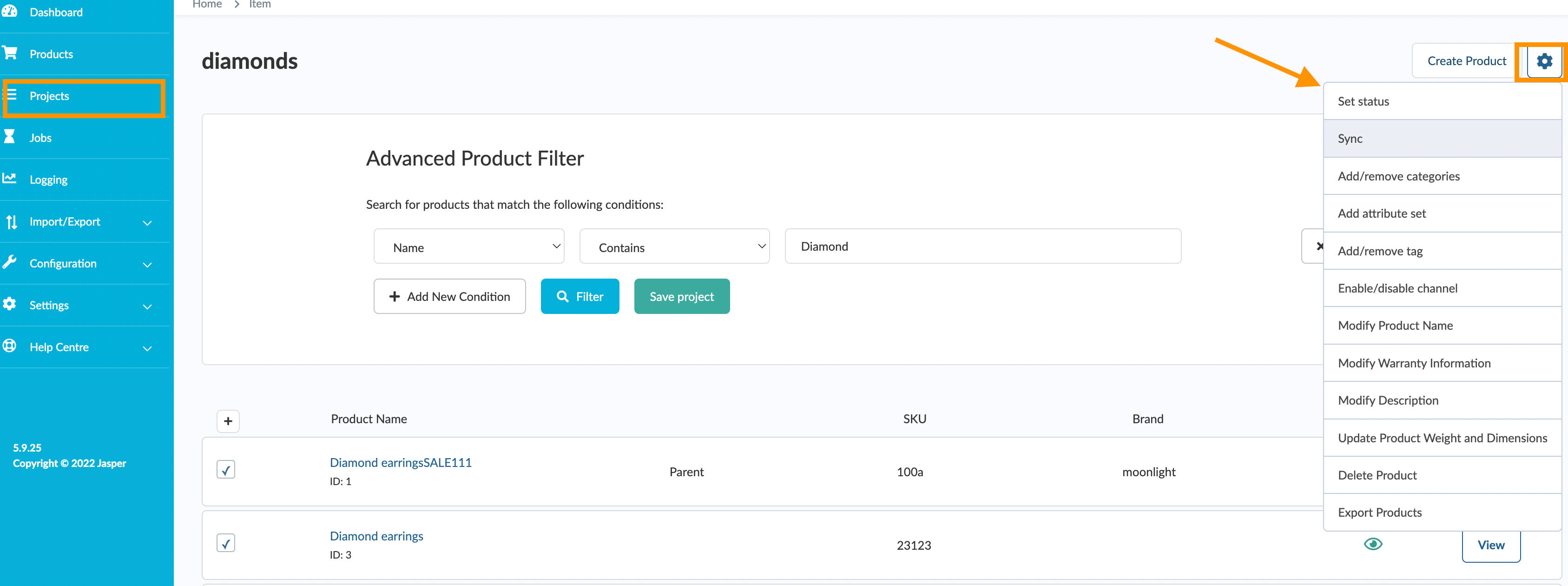This screenshot has width=1568, height=586.
Task: Open the Name field dropdown
Action: 469,246
